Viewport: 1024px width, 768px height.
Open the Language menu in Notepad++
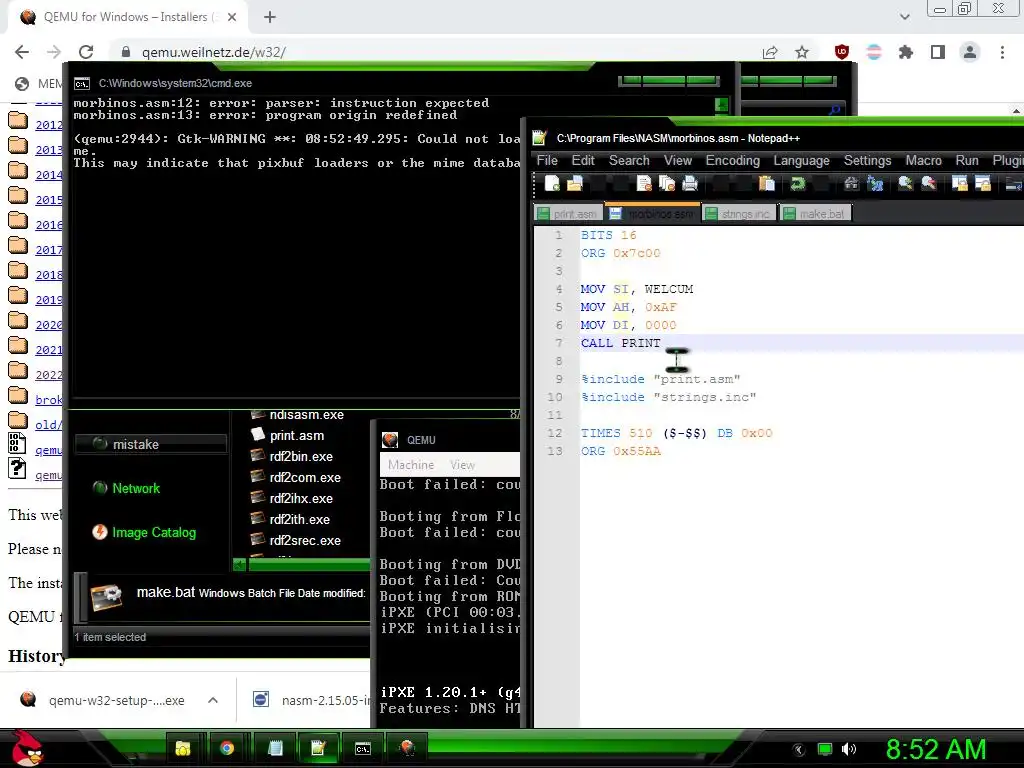tap(801, 161)
